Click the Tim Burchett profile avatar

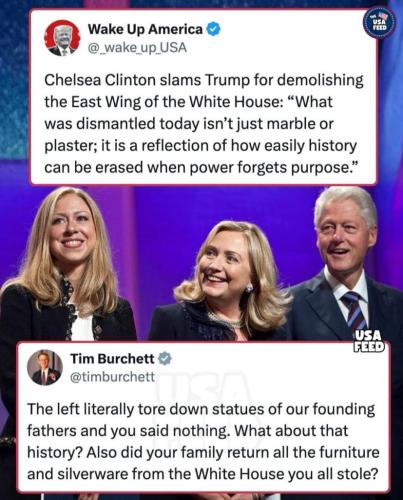pos(45,367)
